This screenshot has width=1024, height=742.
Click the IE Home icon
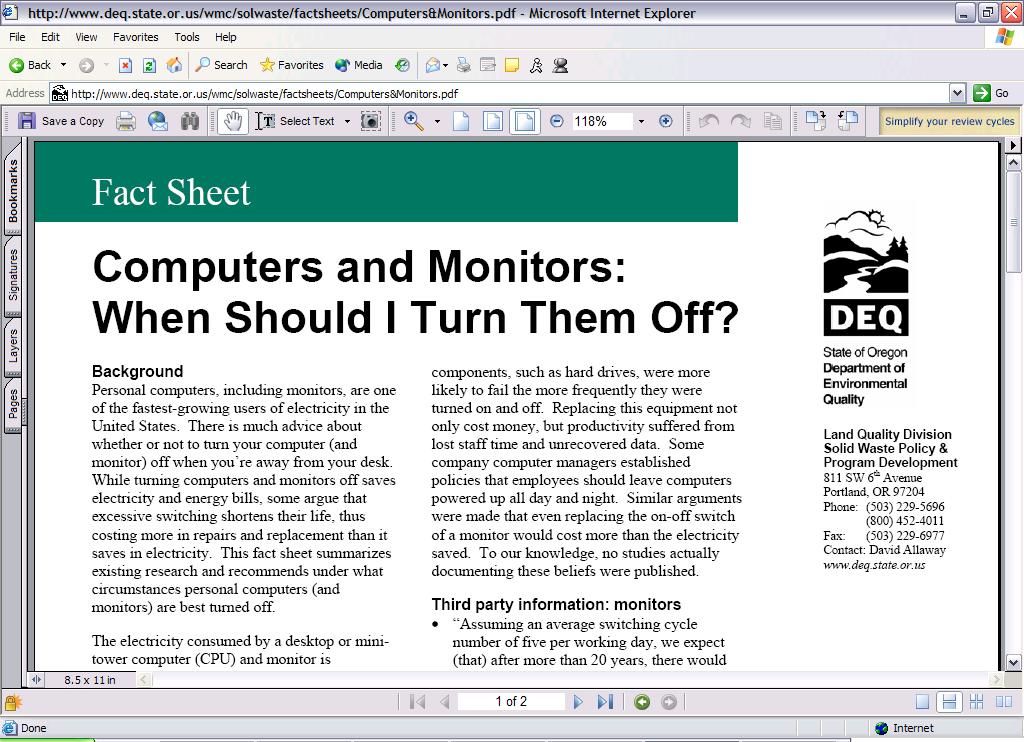(174, 65)
